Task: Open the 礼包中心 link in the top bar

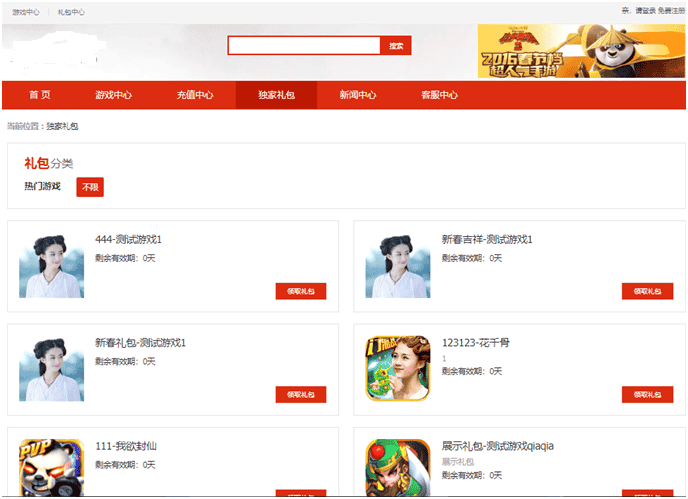Action: click(x=71, y=12)
